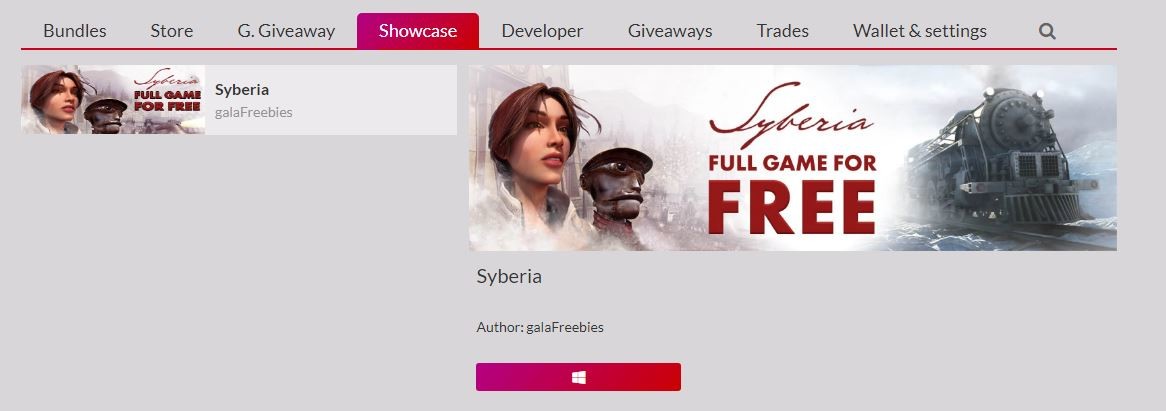The height and width of the screenshot is (411, 1166).
Task: Click galaFreebies under the list item title
Action: [254, 112]
